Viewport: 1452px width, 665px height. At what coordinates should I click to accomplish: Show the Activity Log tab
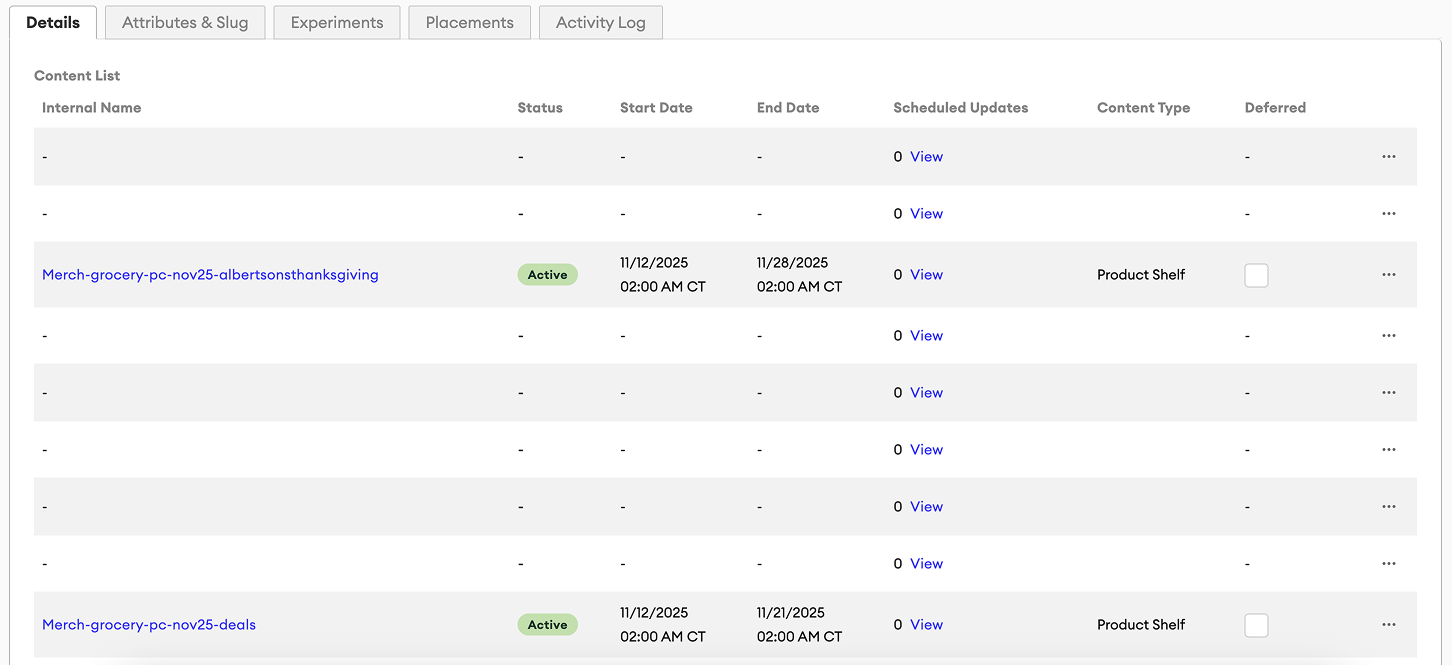[601, 22]
